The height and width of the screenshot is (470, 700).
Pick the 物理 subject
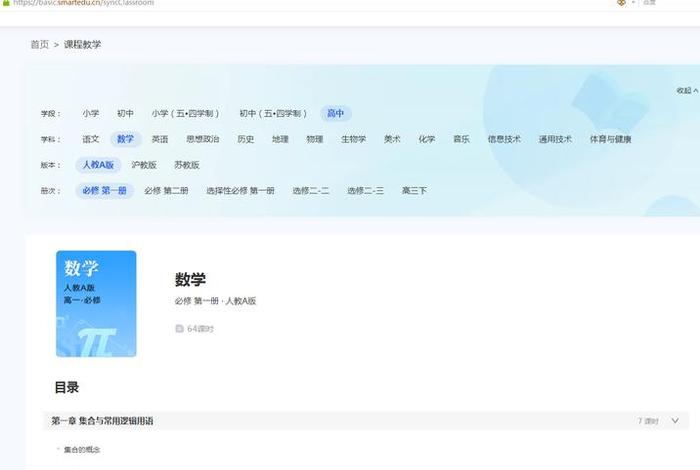click(315, 139)
